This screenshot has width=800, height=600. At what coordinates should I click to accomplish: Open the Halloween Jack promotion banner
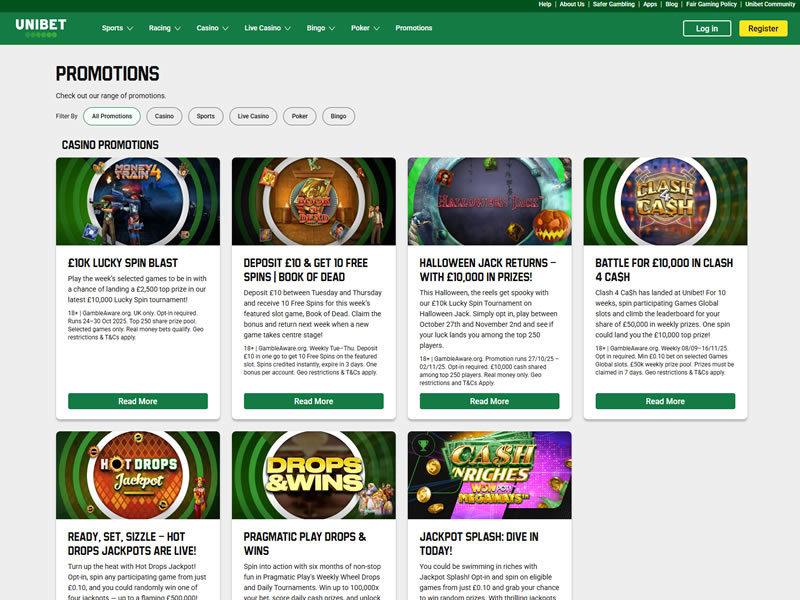tap(489, 201)
